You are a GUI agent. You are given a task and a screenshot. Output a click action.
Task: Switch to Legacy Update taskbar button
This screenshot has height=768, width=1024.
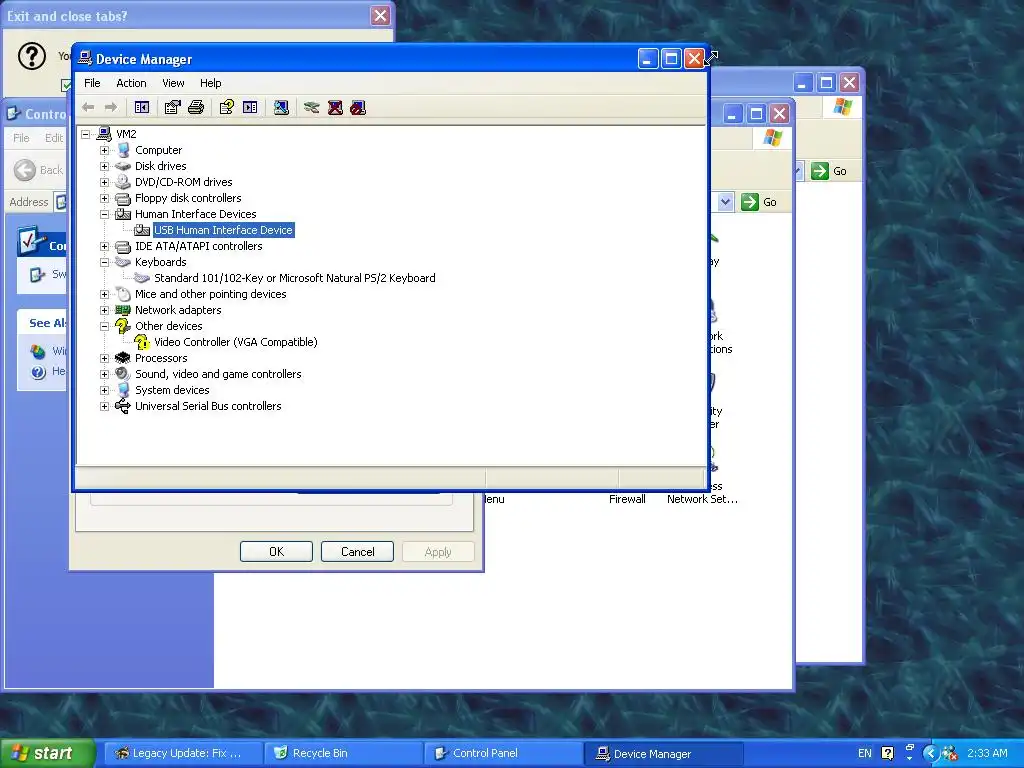coord(184,753)
